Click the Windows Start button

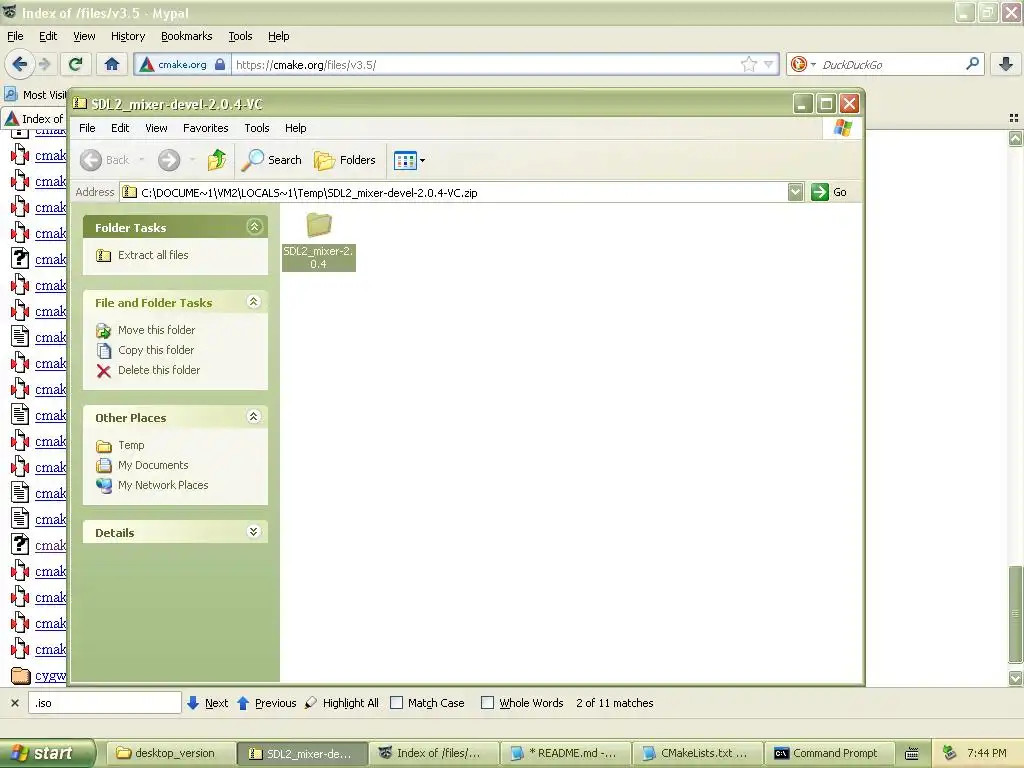click(47, 753)
